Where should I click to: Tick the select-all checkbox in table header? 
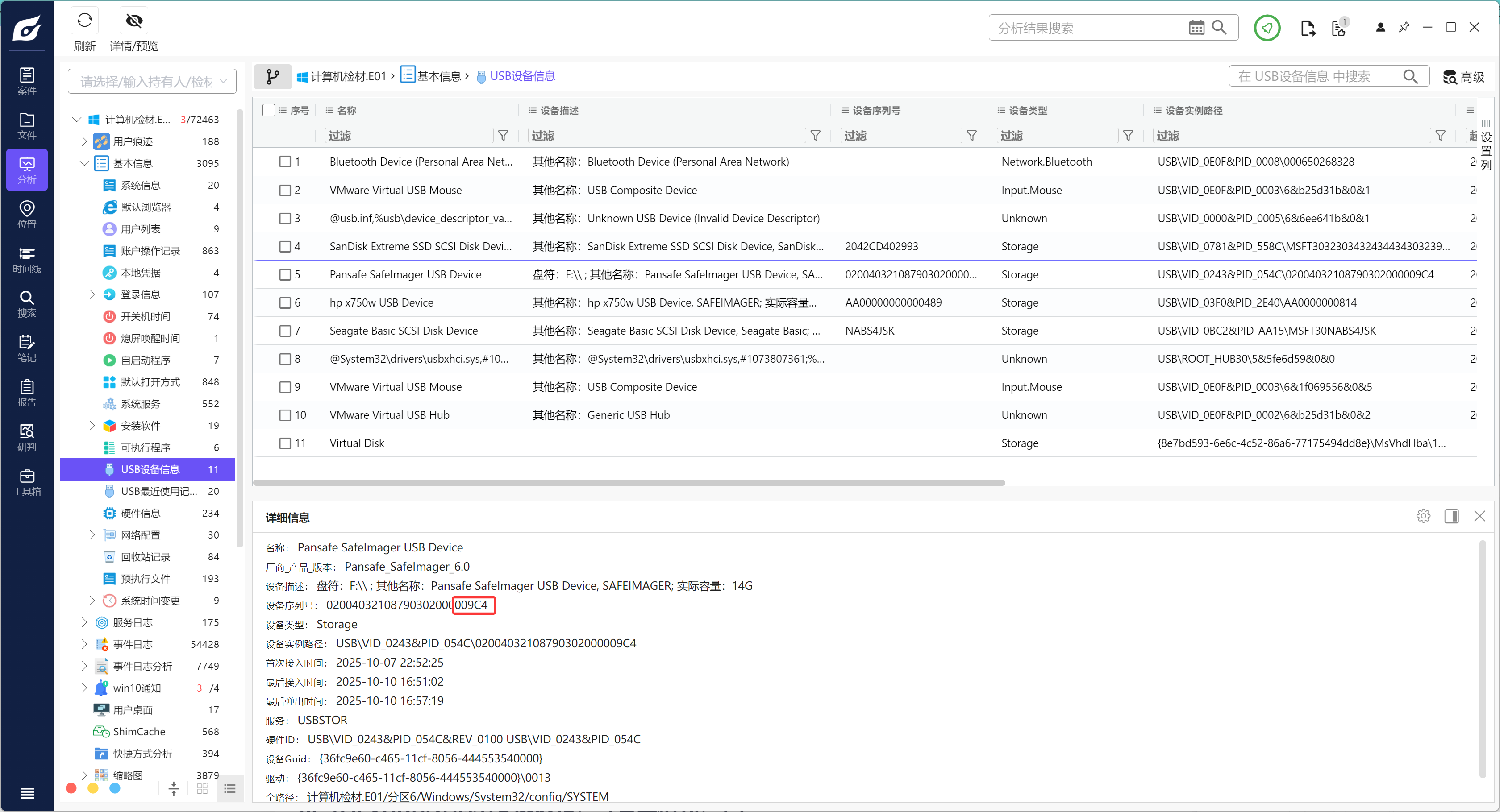point(268,110)
